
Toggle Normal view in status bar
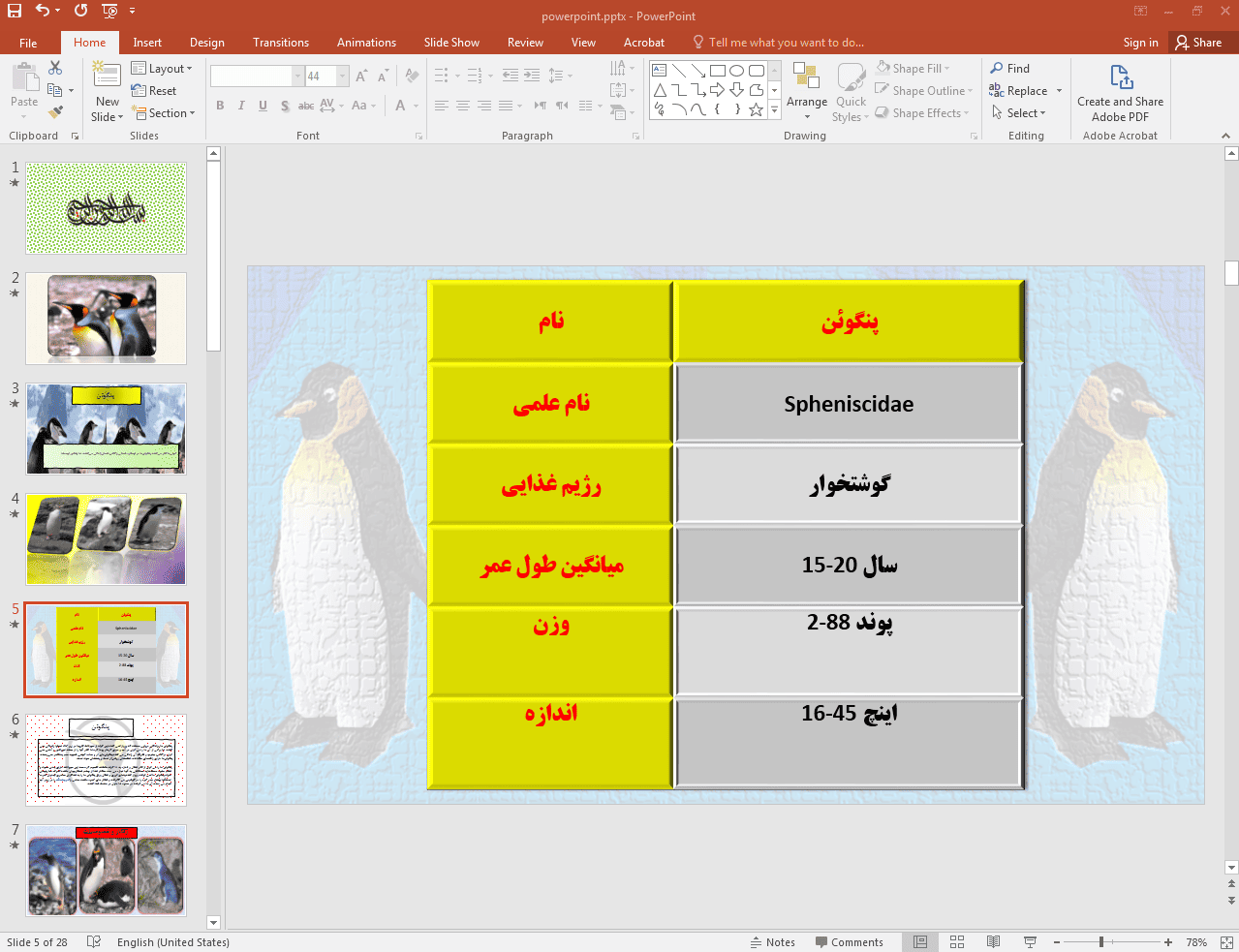[920, 942]
